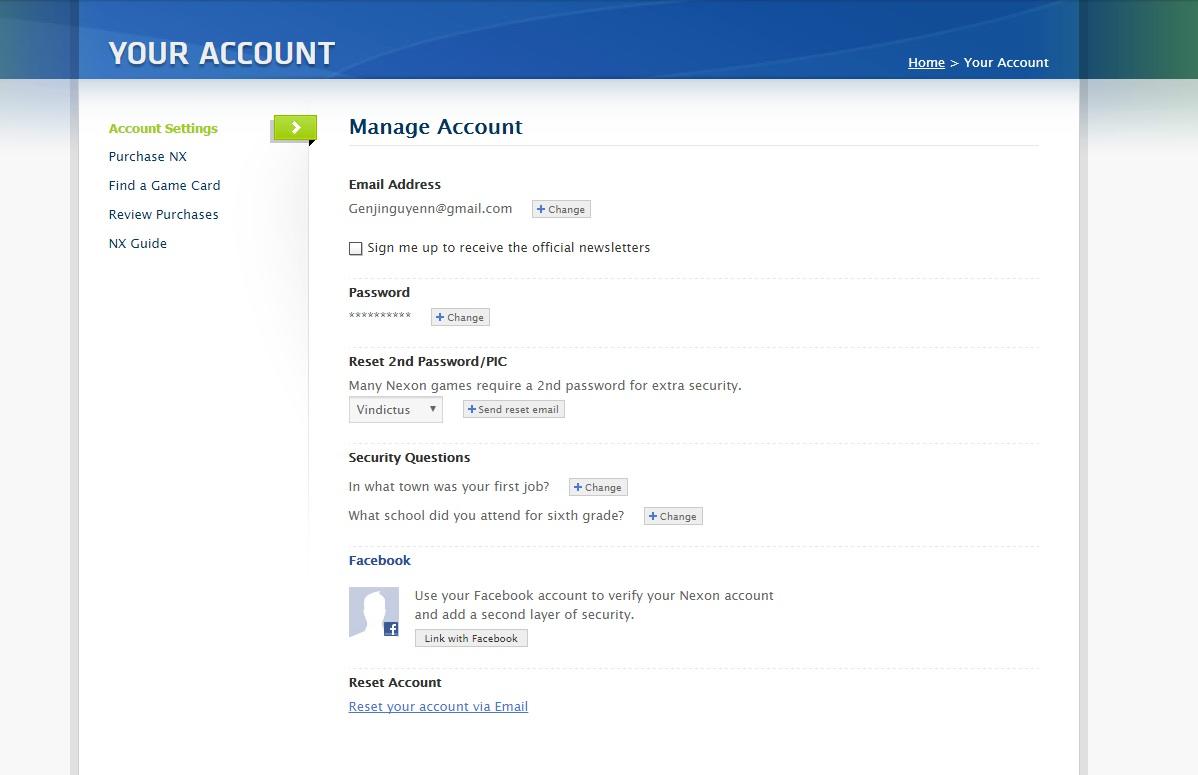Screen dimensions: 1198x775
Task: Click Reset your account via Email link
Action: coord(438,707)
